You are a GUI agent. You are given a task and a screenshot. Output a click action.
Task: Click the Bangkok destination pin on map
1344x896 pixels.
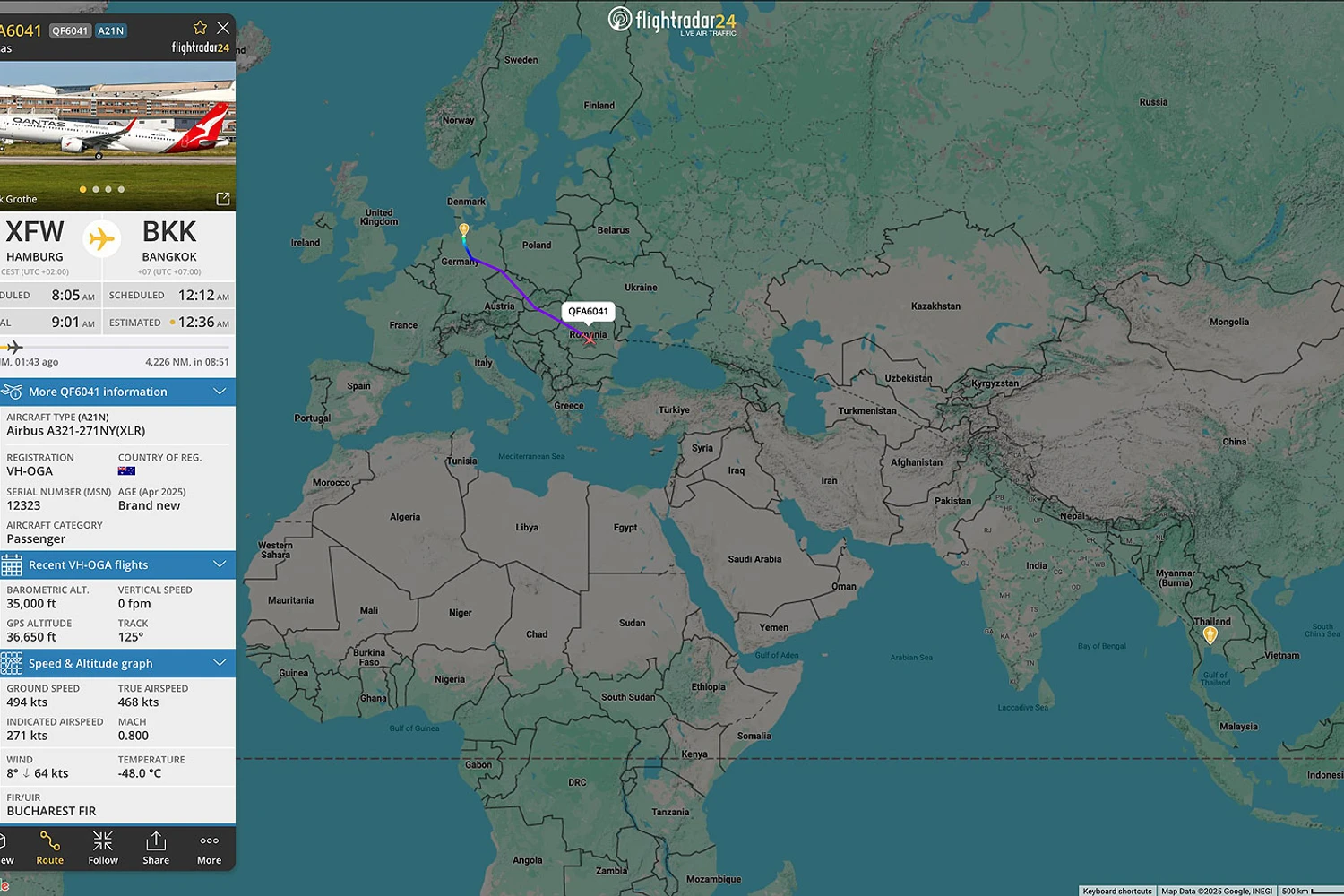pos(1210,635)
